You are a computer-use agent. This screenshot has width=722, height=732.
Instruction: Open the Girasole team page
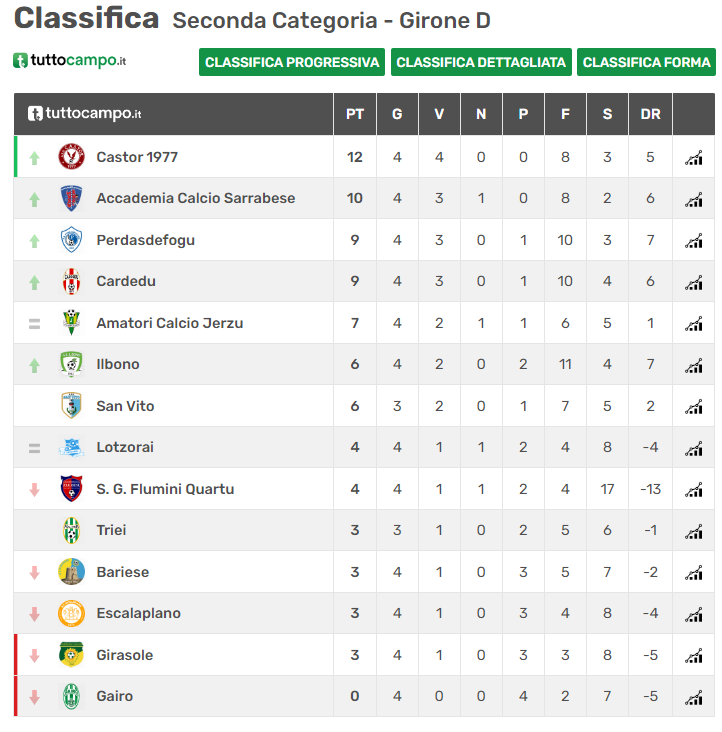coord(125,655)
